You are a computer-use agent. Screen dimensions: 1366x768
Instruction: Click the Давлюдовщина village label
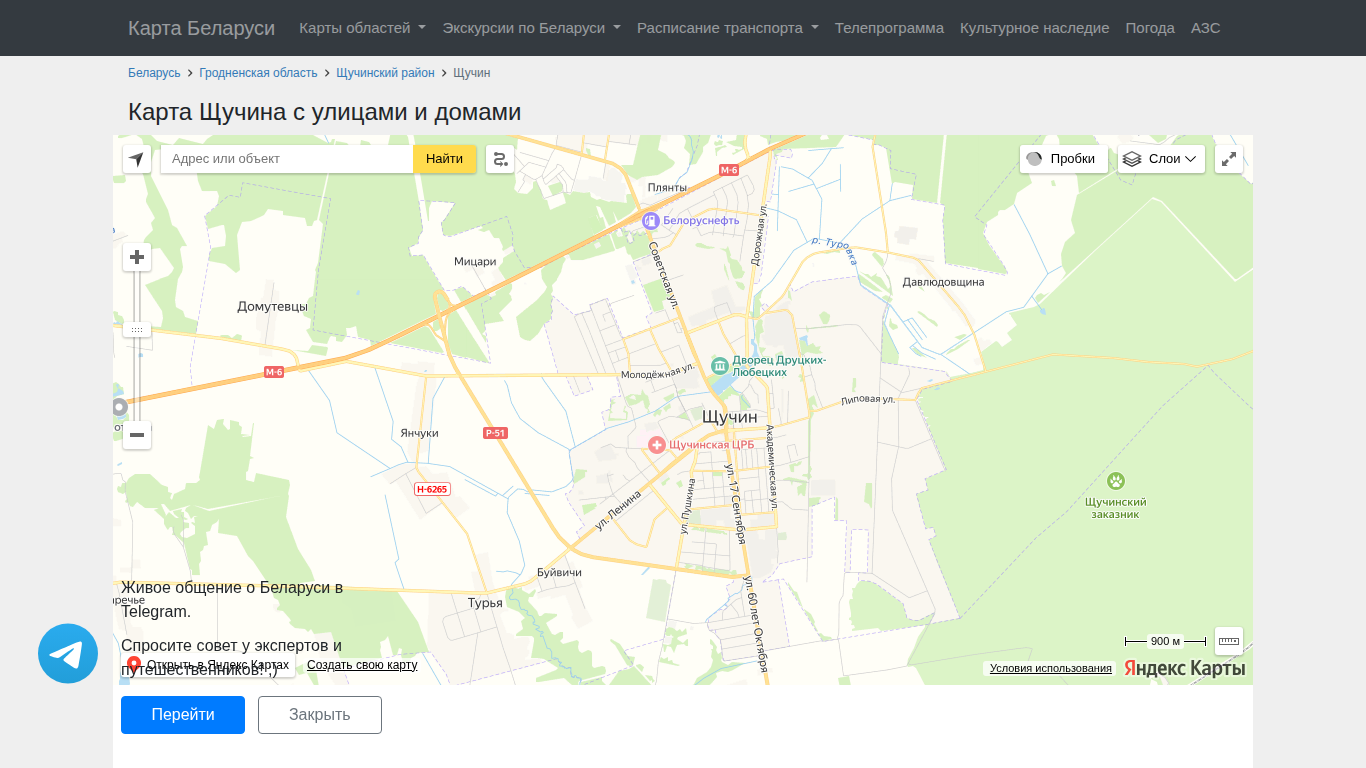[x=943, y=282]
